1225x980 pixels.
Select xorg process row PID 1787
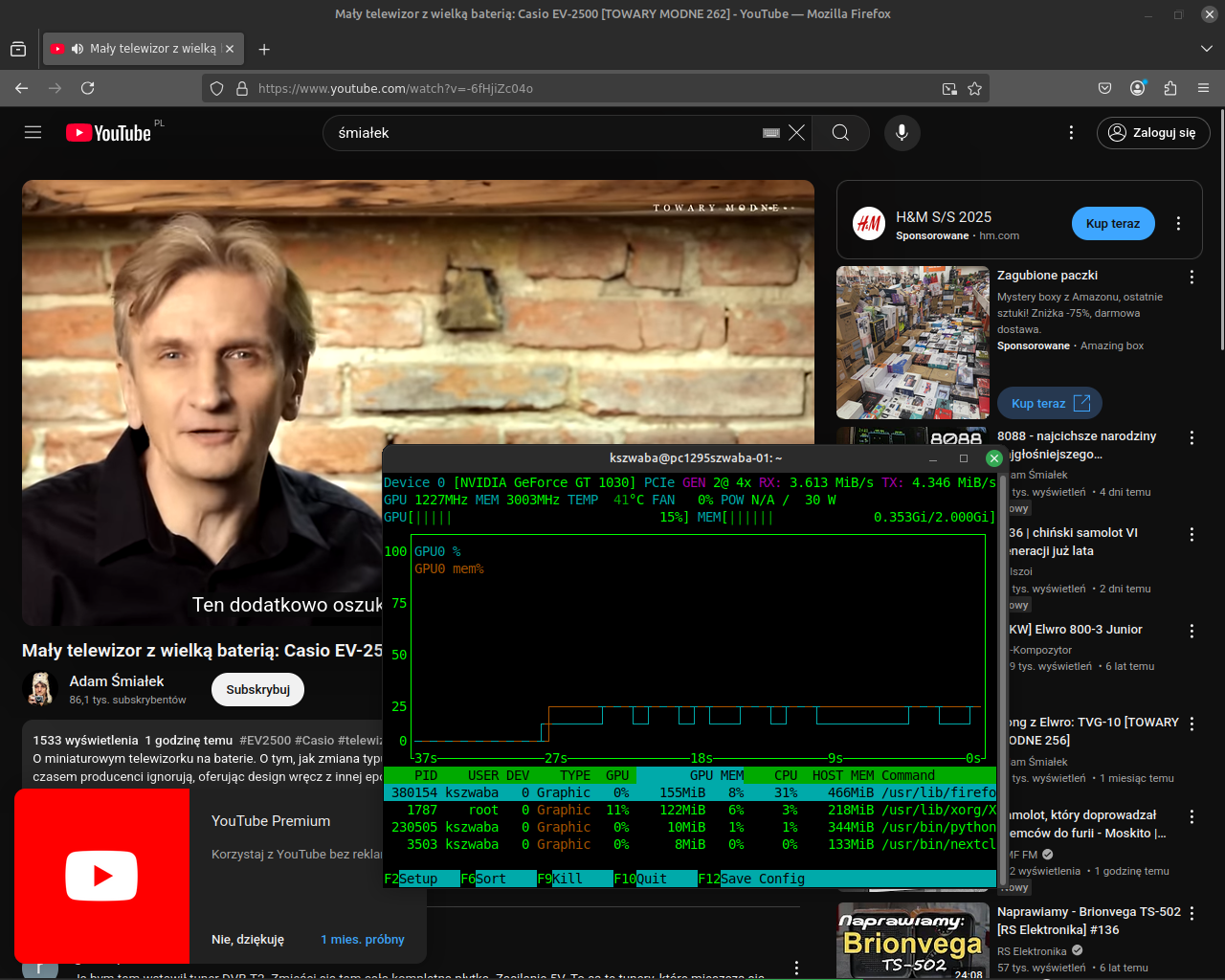tap(689, 810)
